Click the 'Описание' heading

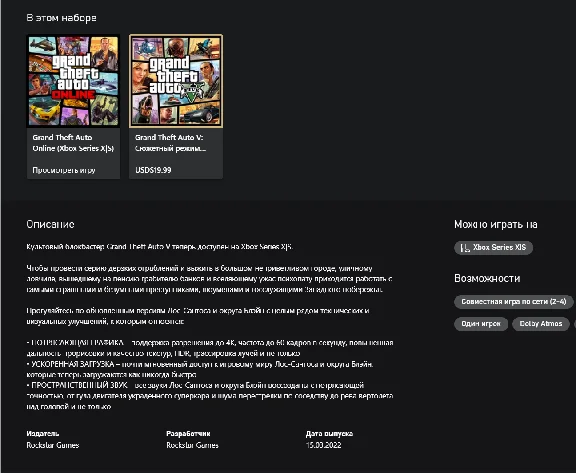[50, 224]
